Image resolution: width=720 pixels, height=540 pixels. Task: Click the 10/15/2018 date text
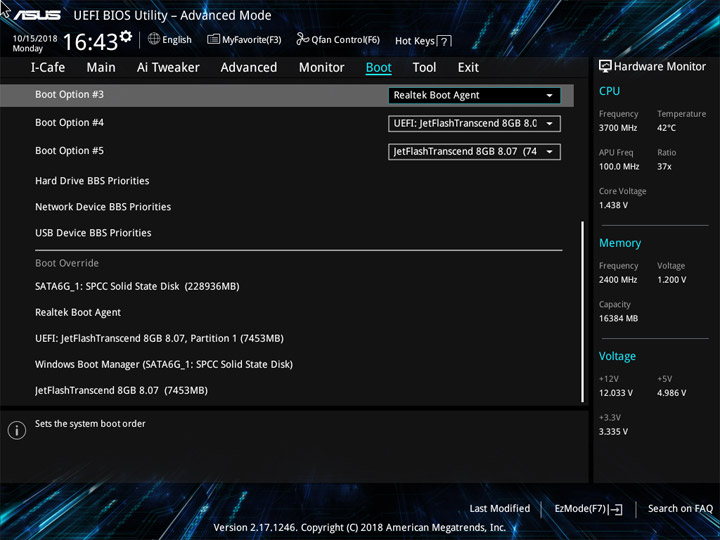click(x=35, y=39)
